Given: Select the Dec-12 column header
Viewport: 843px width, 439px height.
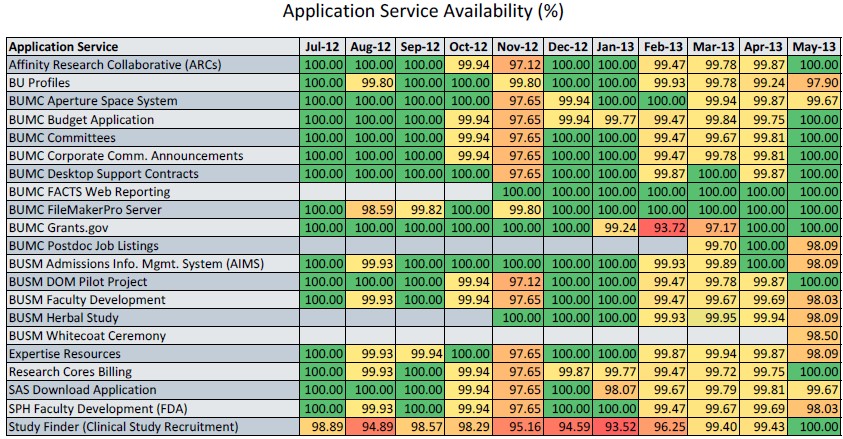Looking at the screenshot, I should click(568, 47).
